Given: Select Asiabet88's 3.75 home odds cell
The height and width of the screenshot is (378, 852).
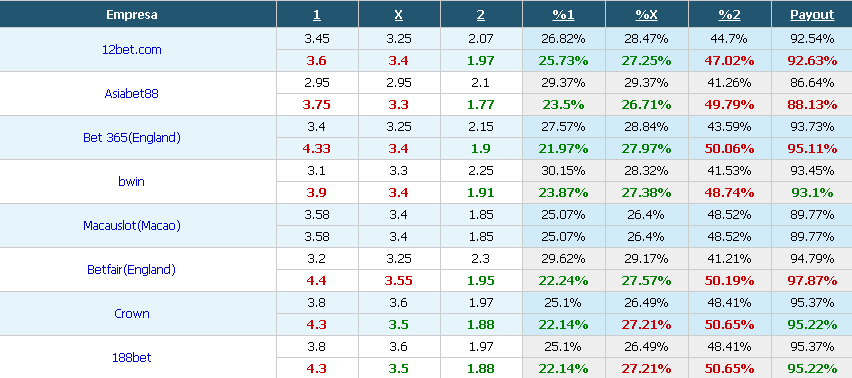Looking at the screenshot, I should (x=318, y=105).
